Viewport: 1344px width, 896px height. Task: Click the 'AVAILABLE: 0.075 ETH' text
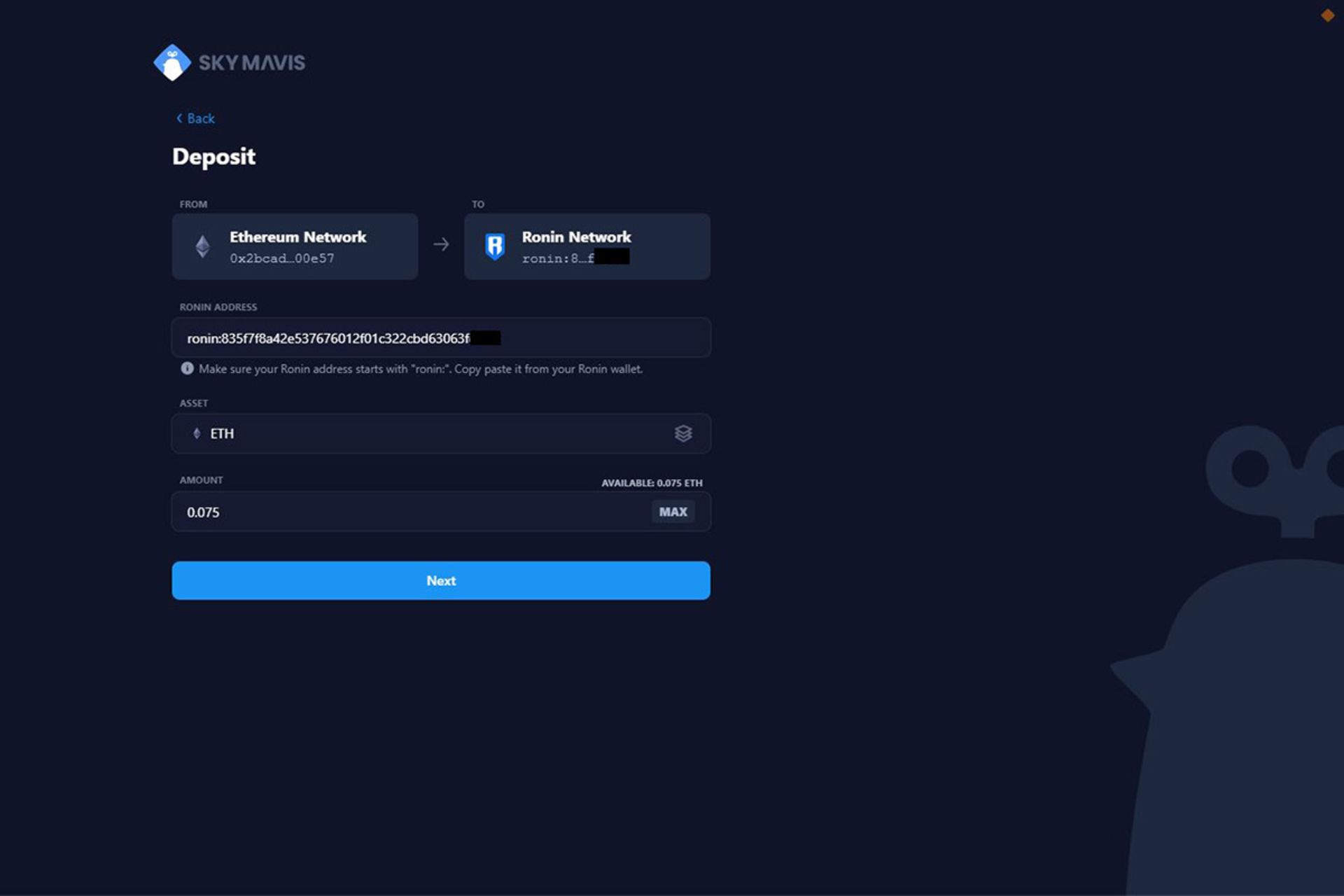tap(652, 483)
